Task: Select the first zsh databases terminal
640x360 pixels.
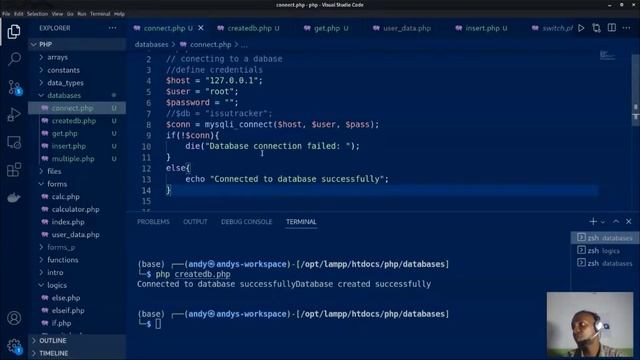Action: (605, 238)
